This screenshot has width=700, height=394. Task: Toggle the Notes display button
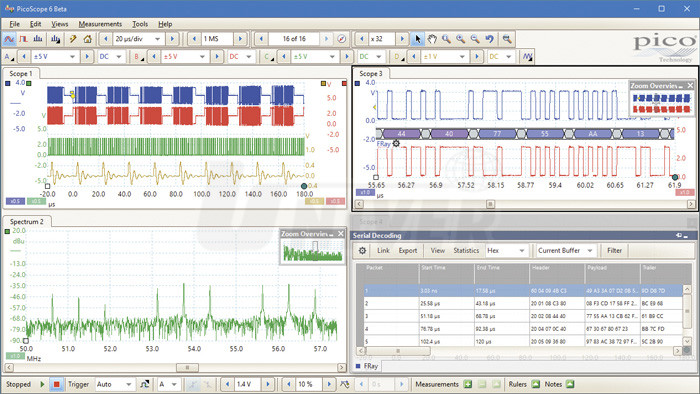pos(570,384)
